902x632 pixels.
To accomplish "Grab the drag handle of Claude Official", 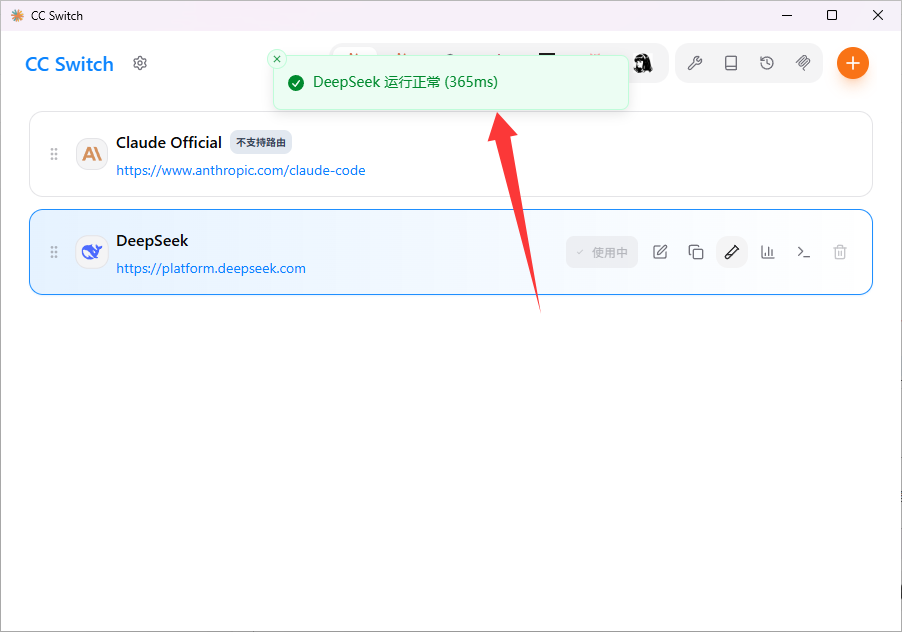I will (x=54, y=154).
